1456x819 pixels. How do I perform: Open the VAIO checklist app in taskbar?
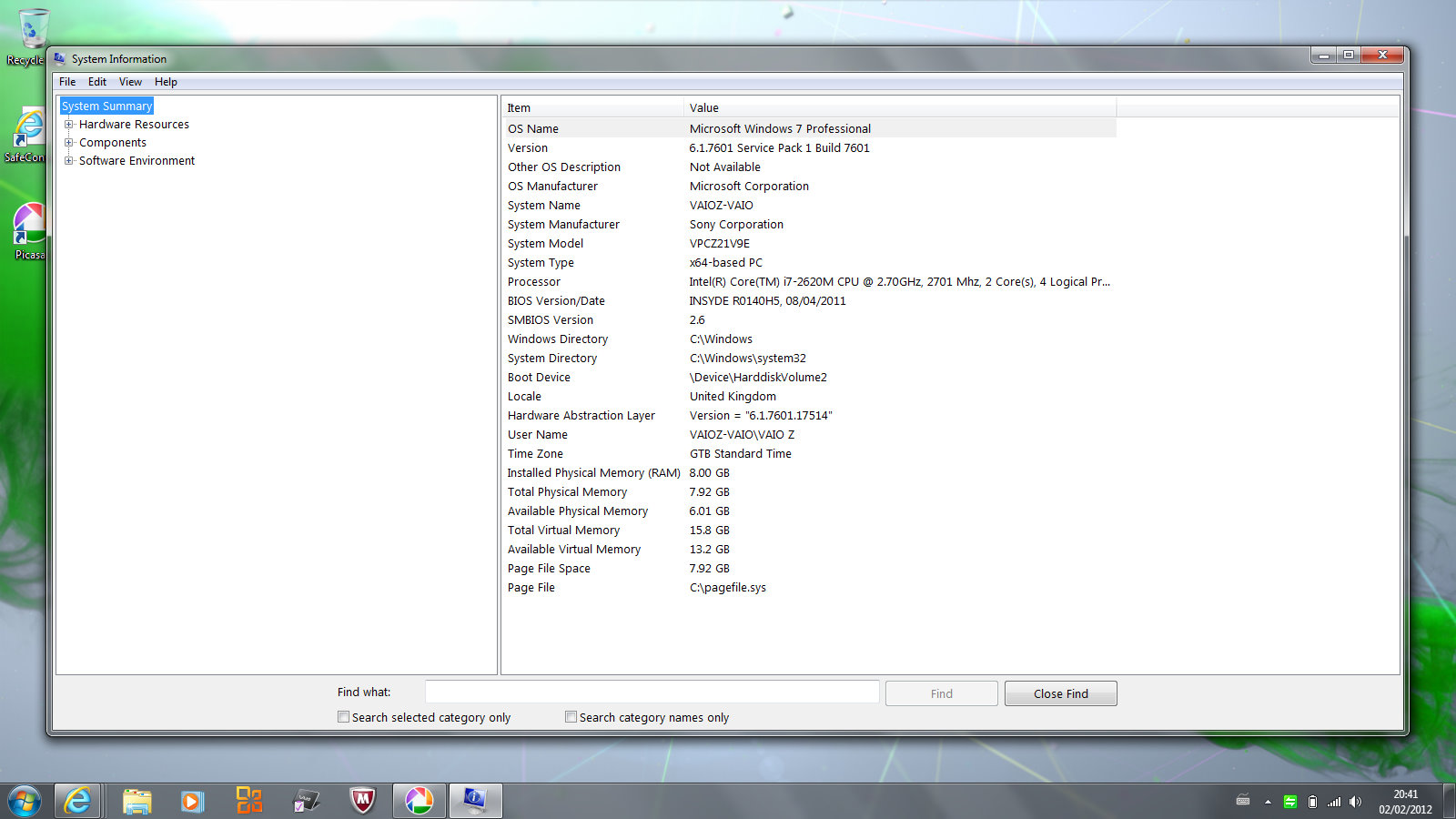pos(306,801)
